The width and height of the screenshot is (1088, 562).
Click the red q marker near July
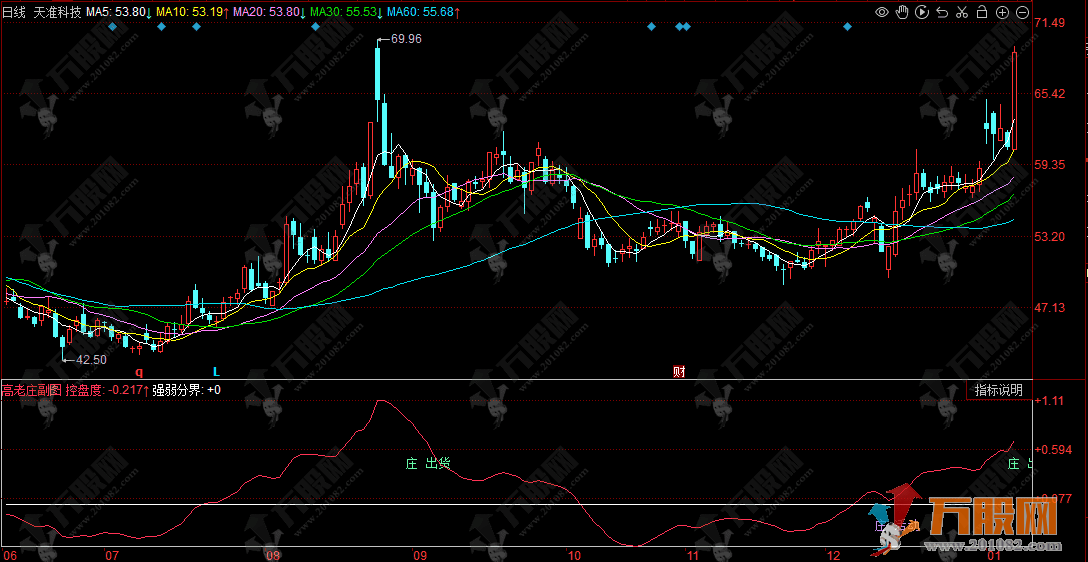coord(139,372)
